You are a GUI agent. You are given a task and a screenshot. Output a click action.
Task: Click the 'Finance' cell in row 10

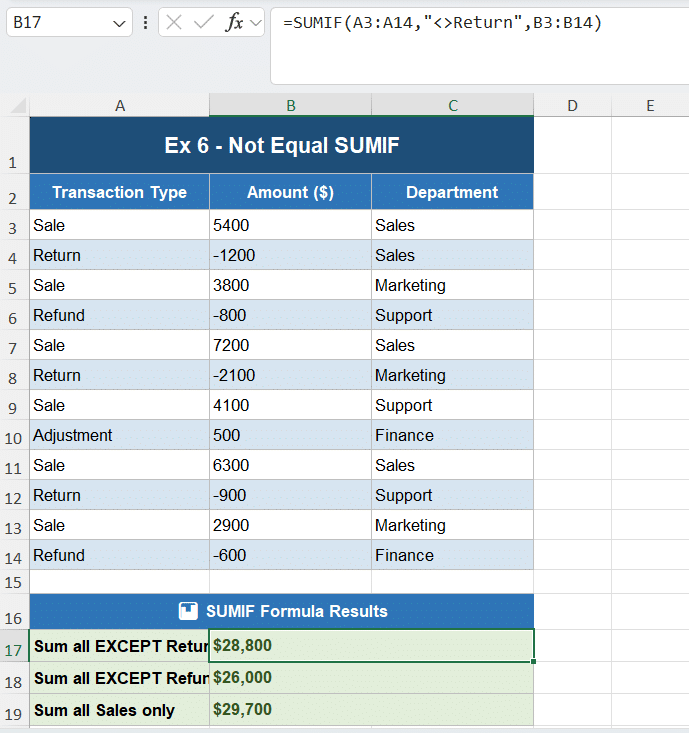click(x=452, y=435)
